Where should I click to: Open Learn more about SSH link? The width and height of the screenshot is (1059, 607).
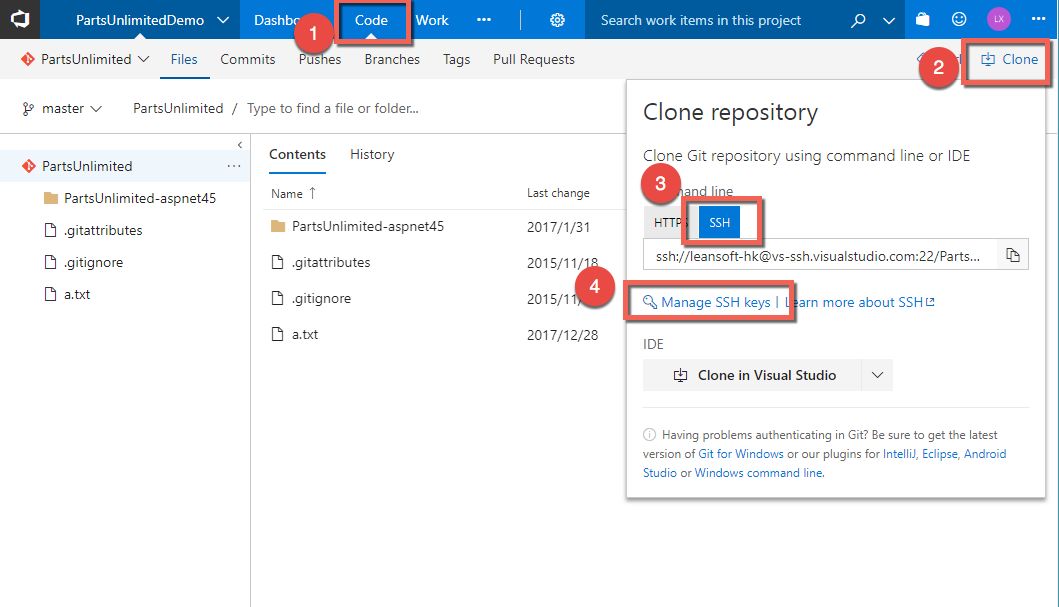tap(860, 302)
